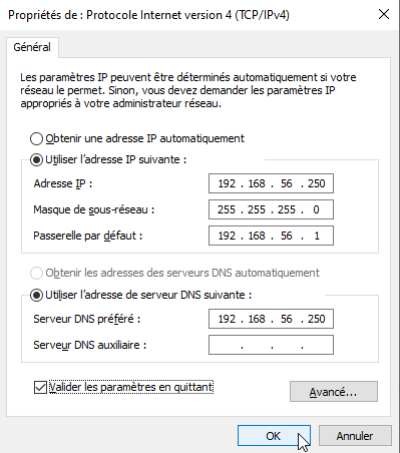Screen dimensions: 400x453
Task: Open the Avancé... settings
Action: [x=334, y=392]
